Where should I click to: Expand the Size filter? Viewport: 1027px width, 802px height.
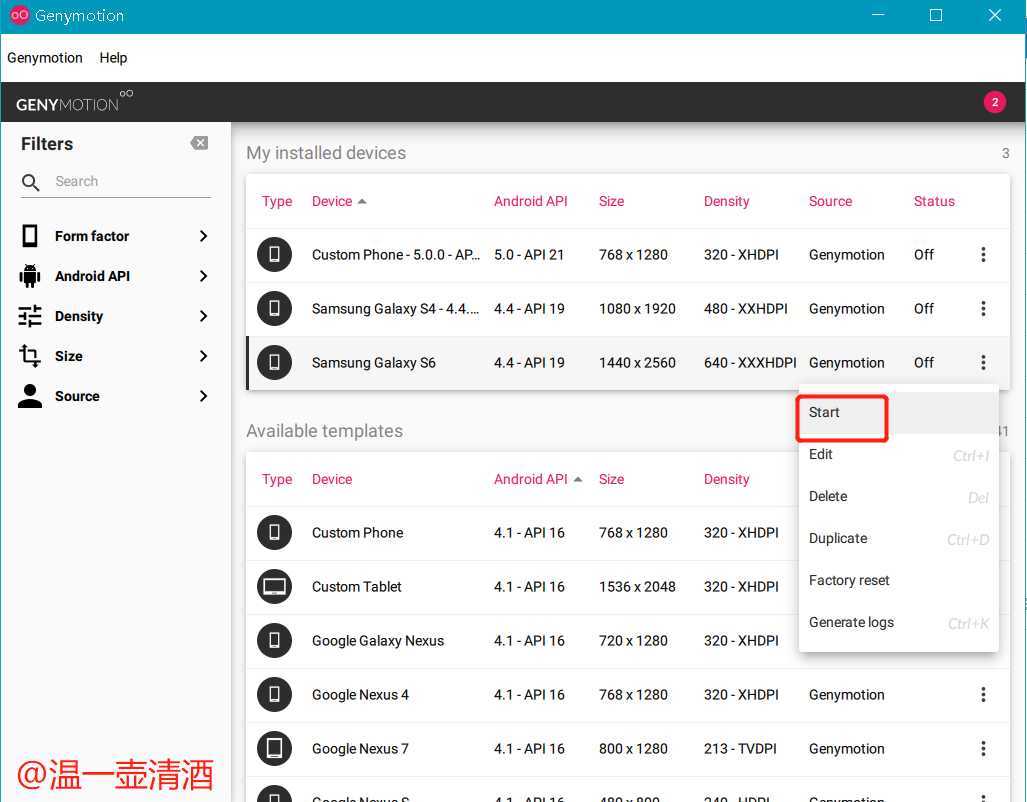(x=203, y=356)
